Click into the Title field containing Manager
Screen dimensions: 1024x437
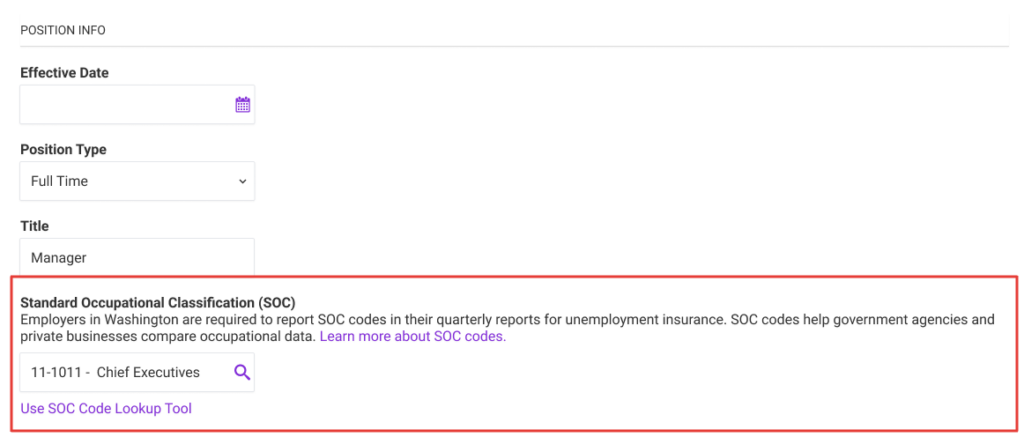click(137, 258)
